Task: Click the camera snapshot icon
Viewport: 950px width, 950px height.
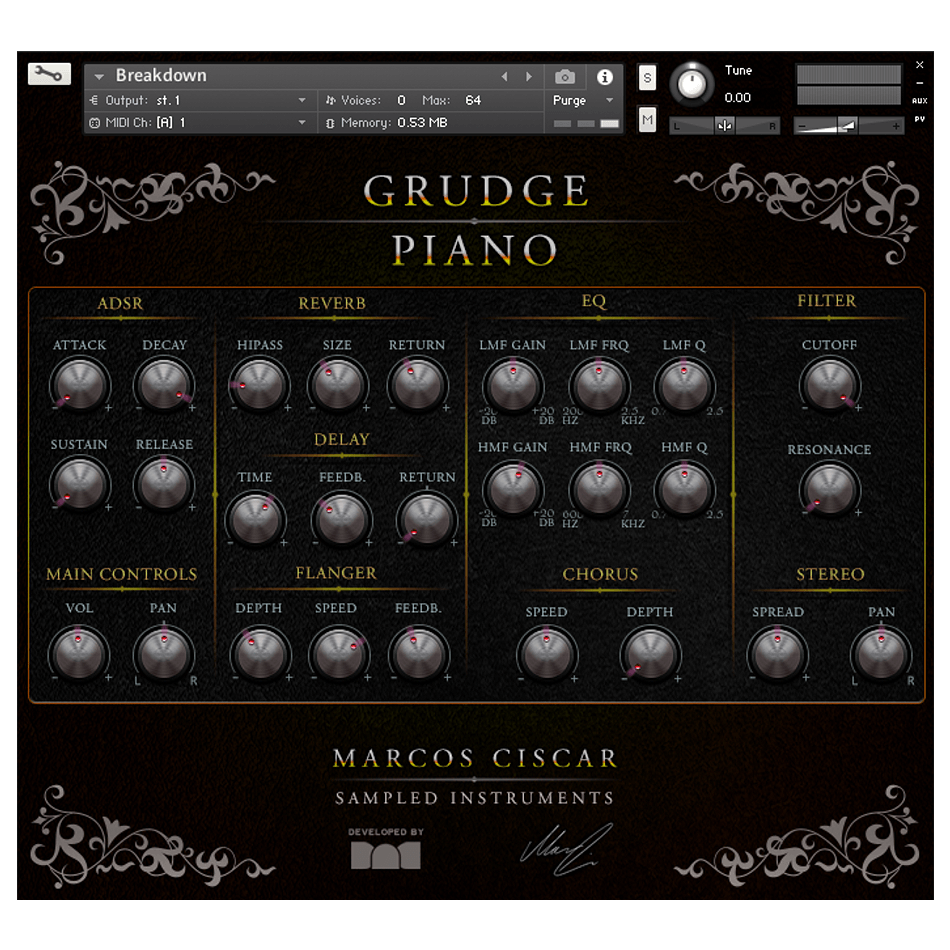Action: point(565,77)
